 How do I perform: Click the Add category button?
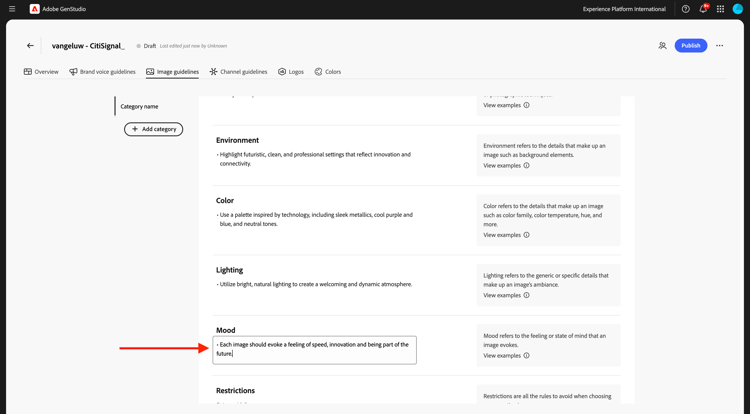tap(154, 129)
